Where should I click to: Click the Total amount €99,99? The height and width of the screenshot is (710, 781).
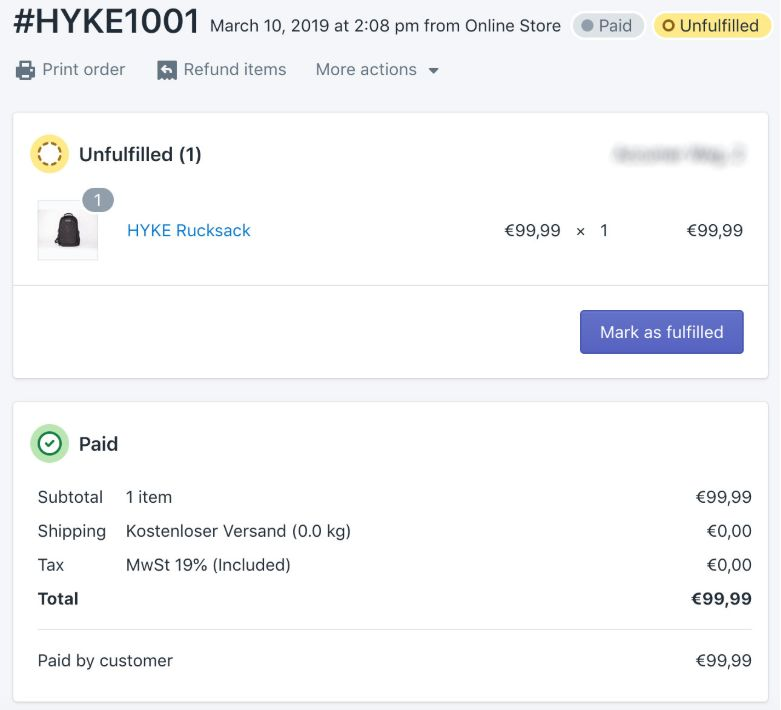tap(721, 598)
